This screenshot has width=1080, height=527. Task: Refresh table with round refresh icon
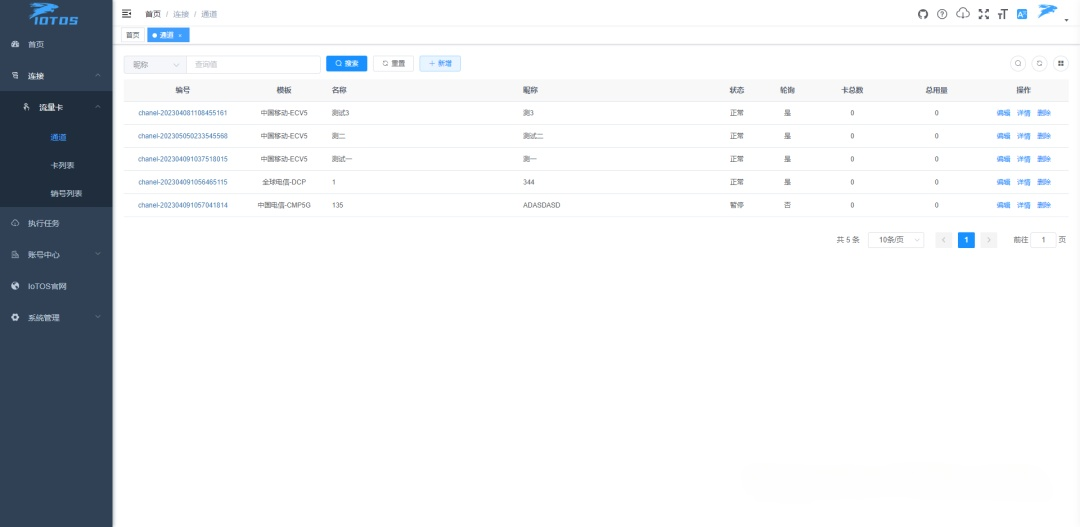[x=1039, y=63]
